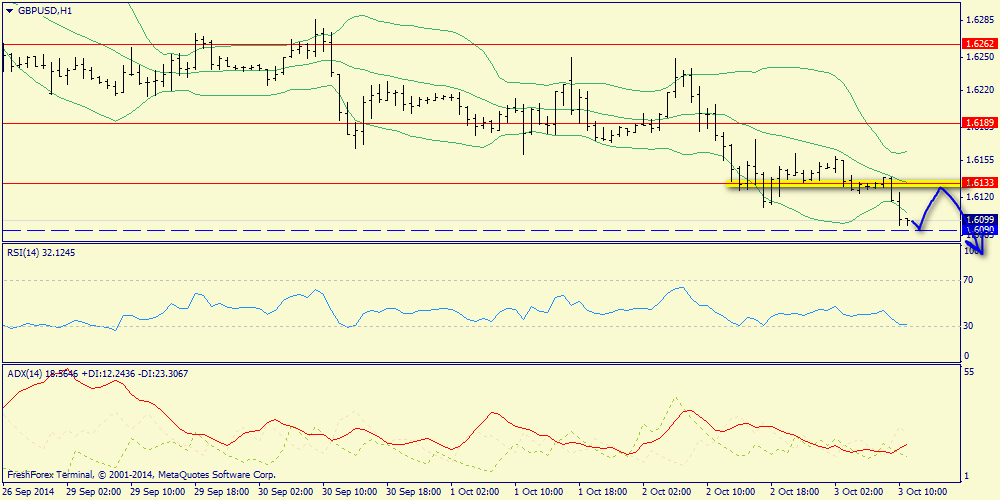Click the 1.6250 price axis label

(978, 57)
